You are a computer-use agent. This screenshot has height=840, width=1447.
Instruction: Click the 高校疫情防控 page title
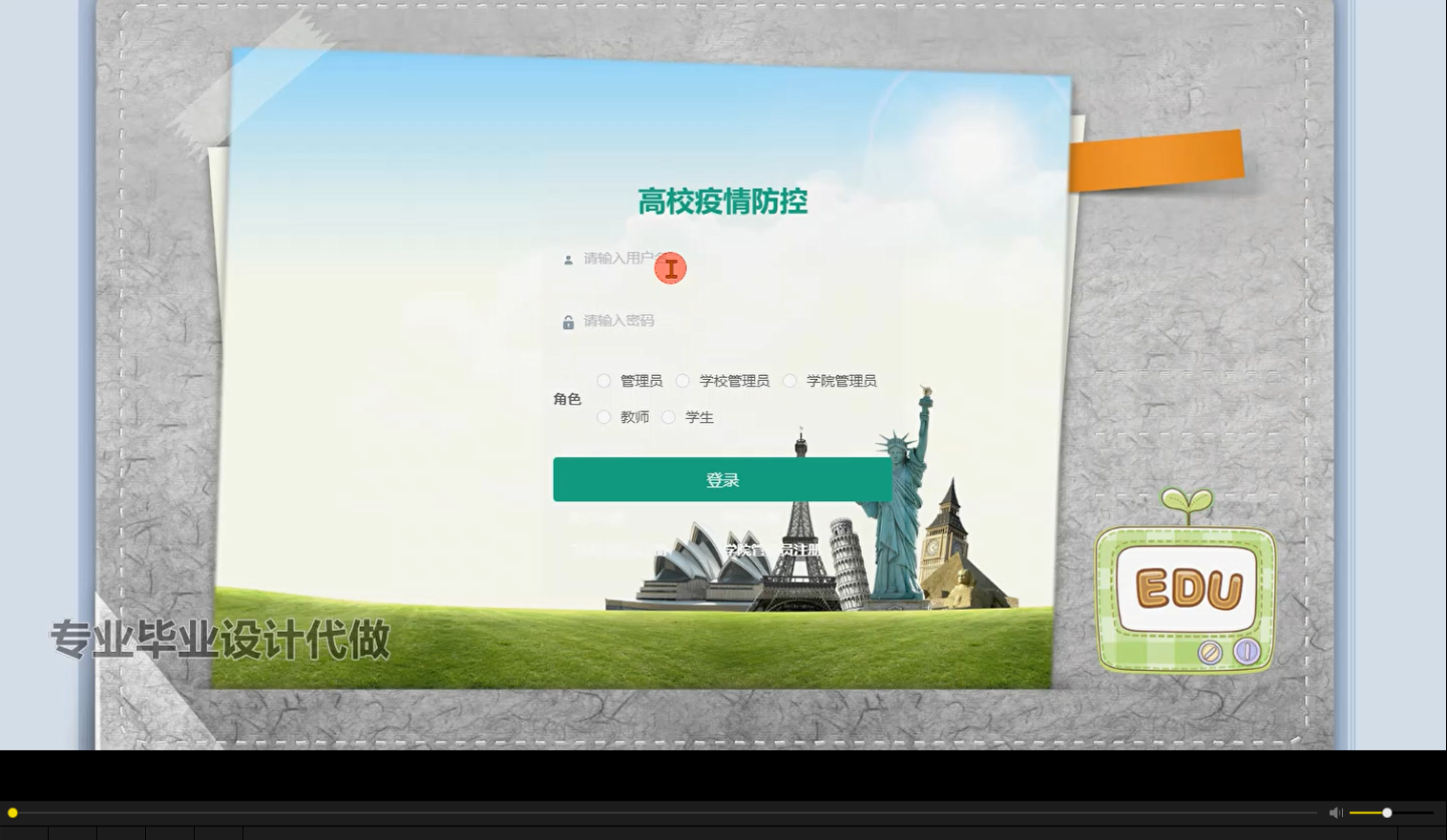click(x=723, y=202)
